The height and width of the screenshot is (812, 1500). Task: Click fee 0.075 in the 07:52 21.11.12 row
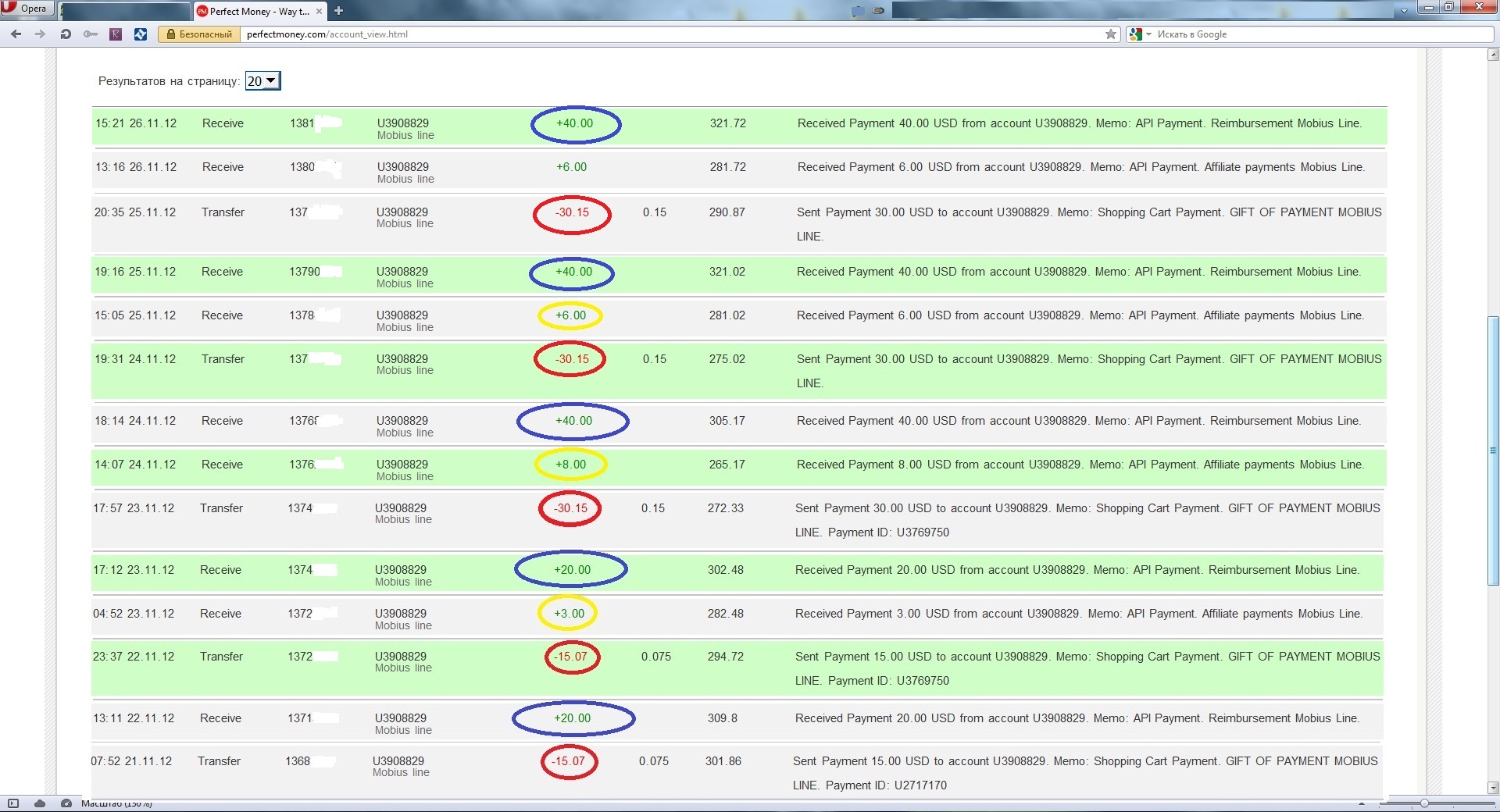pos(654,761)
